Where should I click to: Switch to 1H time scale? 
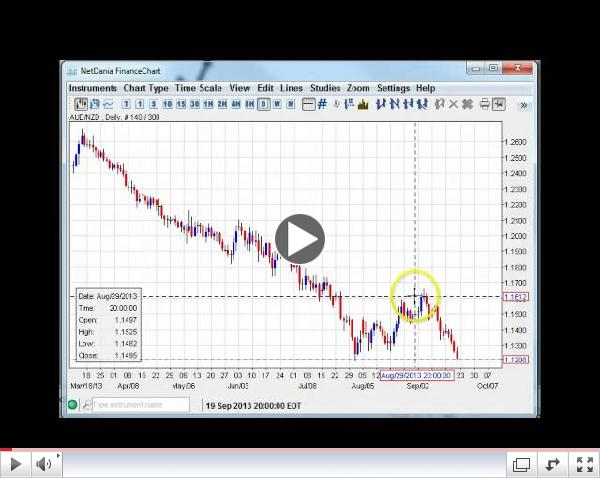pos(209,104)
